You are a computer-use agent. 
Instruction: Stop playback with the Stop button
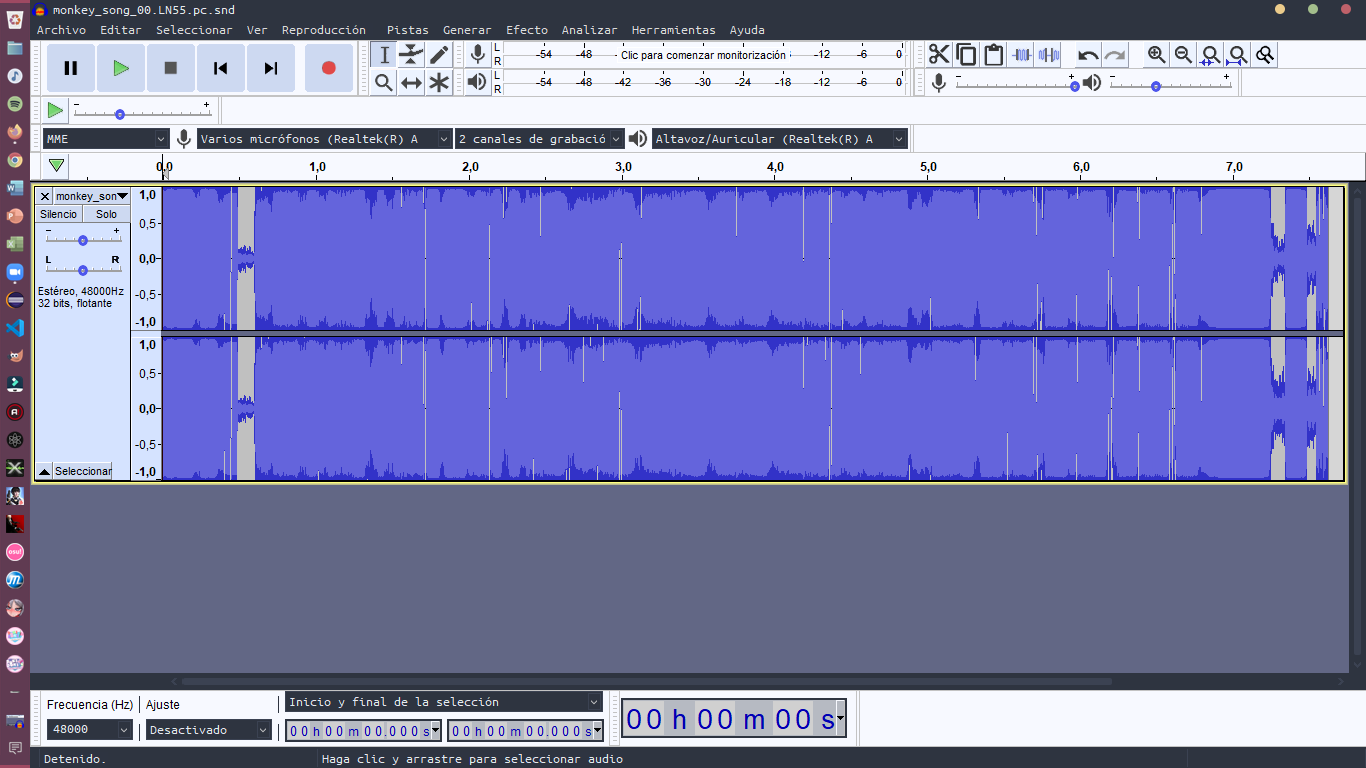(x=171, y=68)
